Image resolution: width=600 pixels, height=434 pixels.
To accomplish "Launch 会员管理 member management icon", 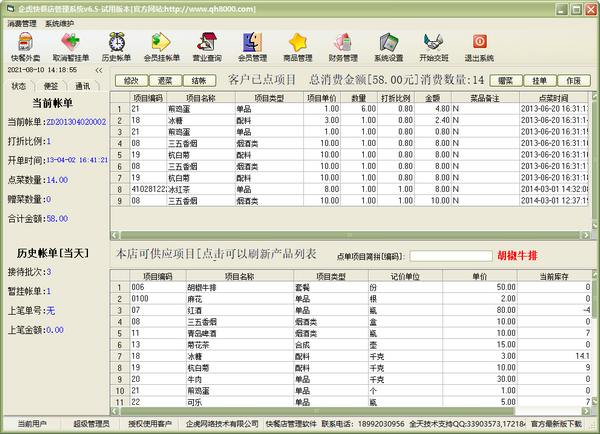I will tap(253, 46).
